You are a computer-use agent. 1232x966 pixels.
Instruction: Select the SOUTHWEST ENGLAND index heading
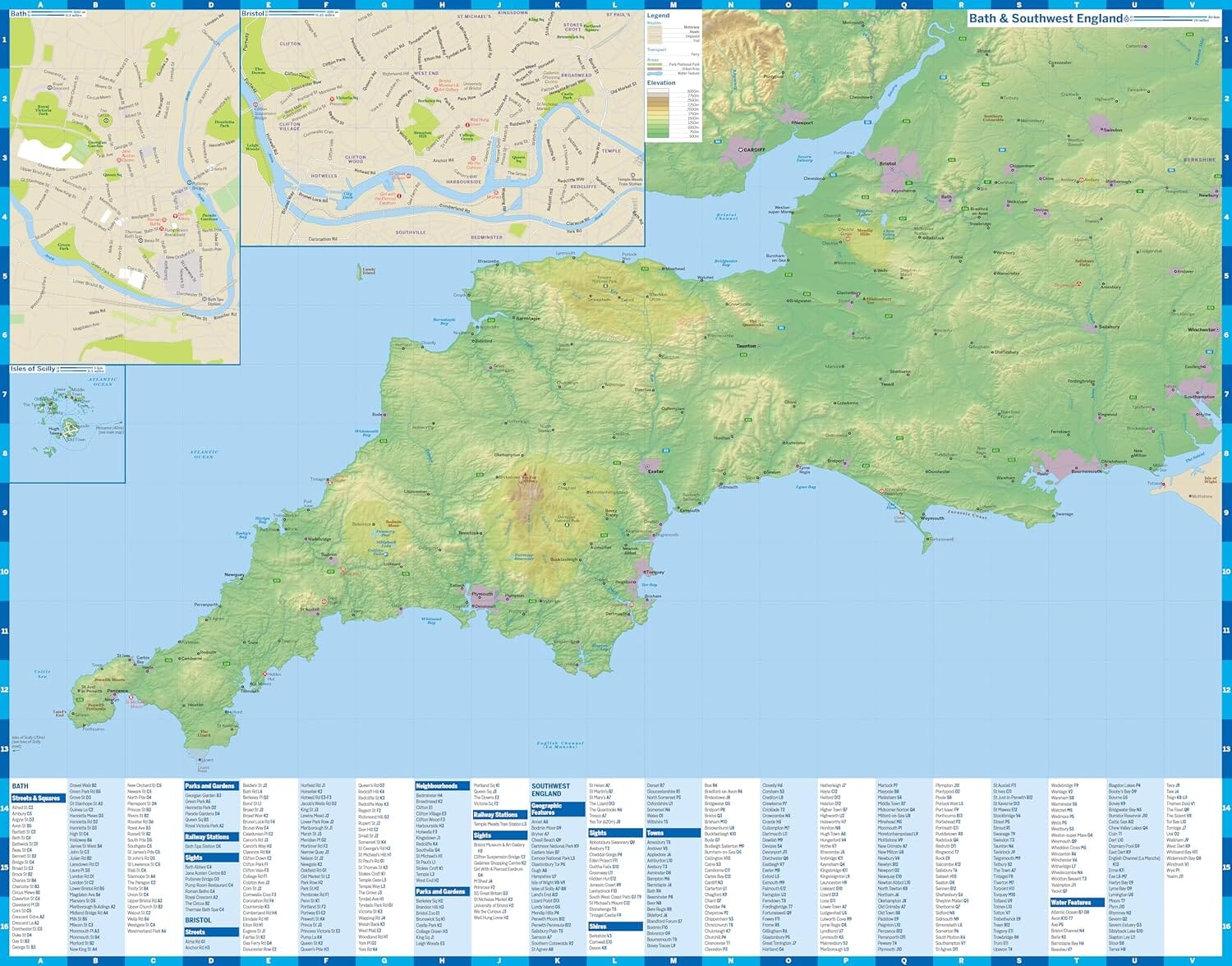coord(551,789)
